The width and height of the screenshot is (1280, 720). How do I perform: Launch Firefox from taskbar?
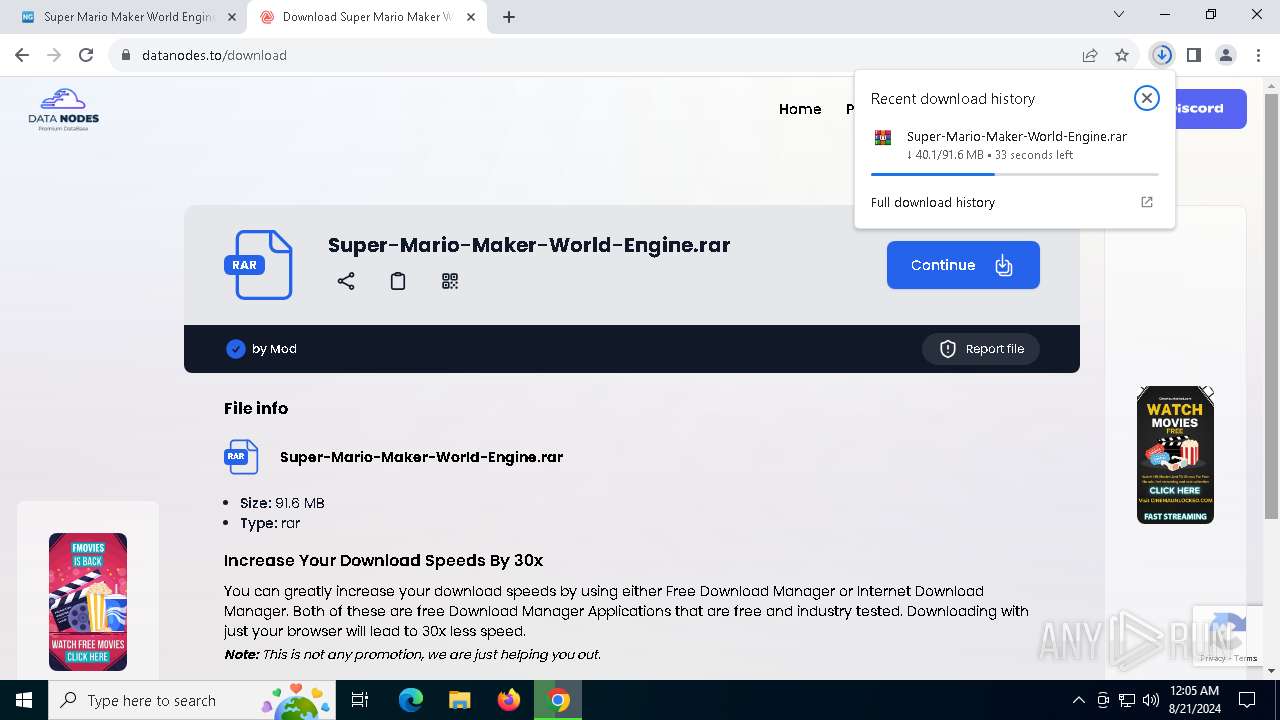pyautogui.click(x=509, y=700)
